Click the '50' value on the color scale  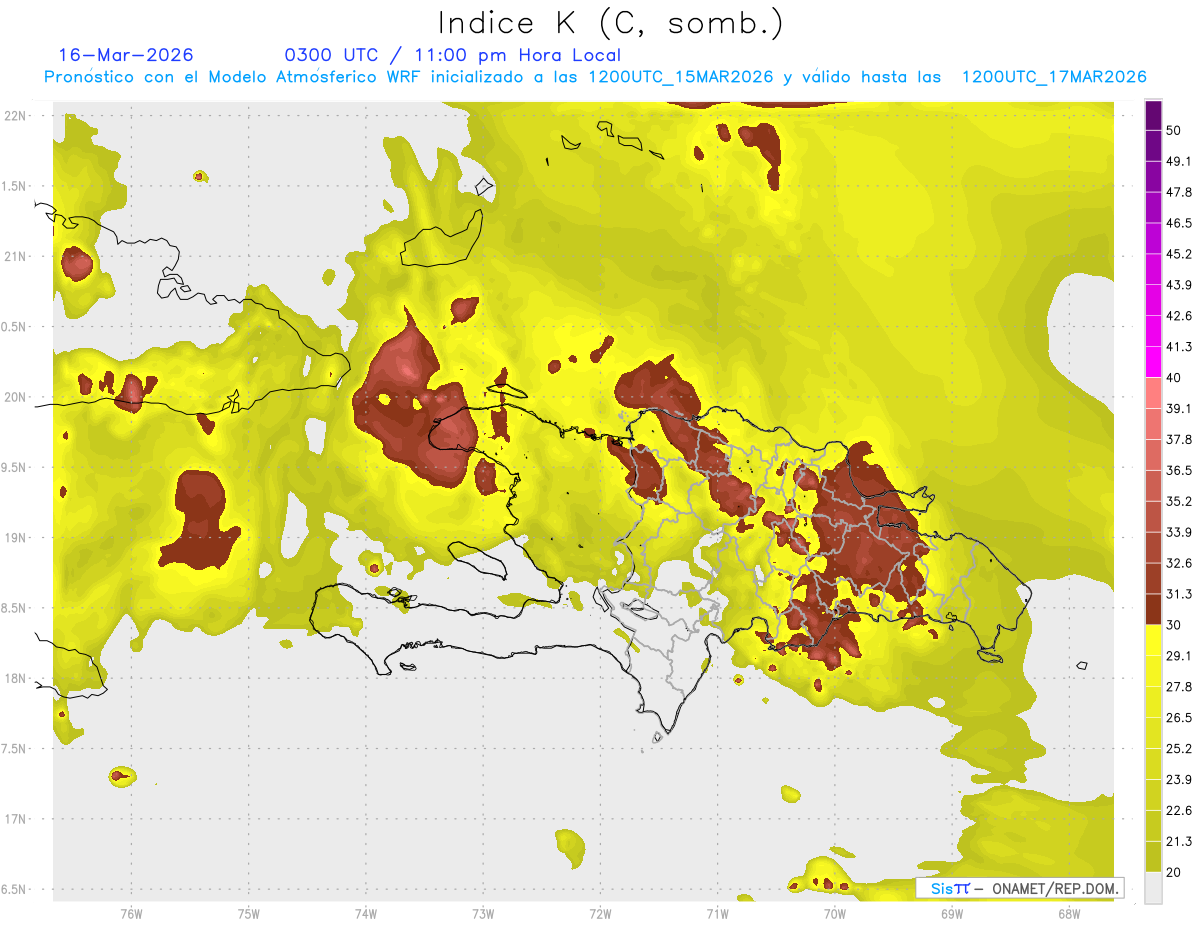coord(1176,131)
